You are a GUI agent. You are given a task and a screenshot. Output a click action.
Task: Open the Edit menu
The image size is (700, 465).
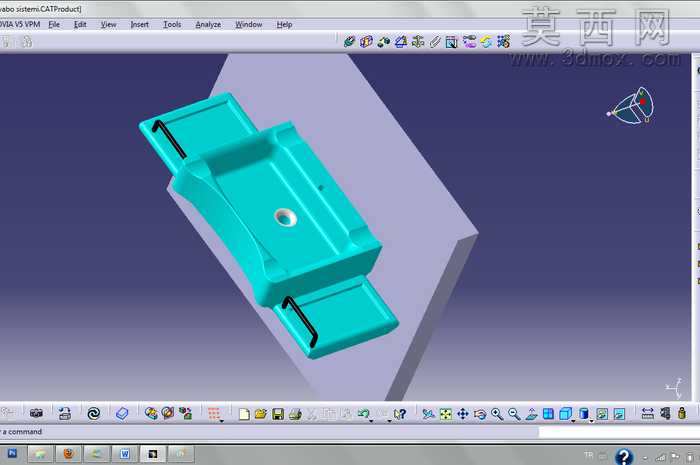(x=80, y=25)
